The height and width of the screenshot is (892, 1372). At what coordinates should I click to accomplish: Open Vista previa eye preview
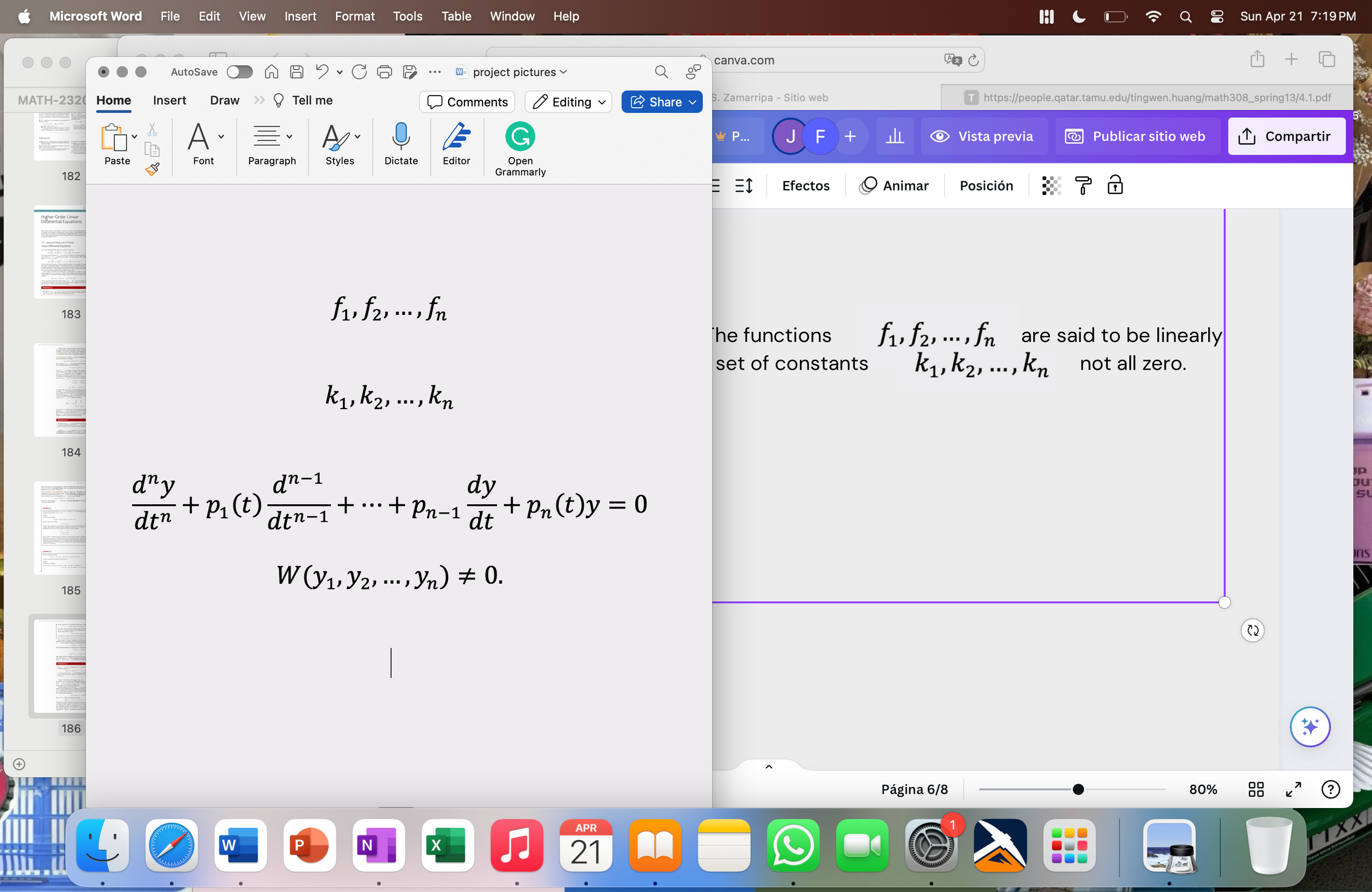[x=984, y=136]
